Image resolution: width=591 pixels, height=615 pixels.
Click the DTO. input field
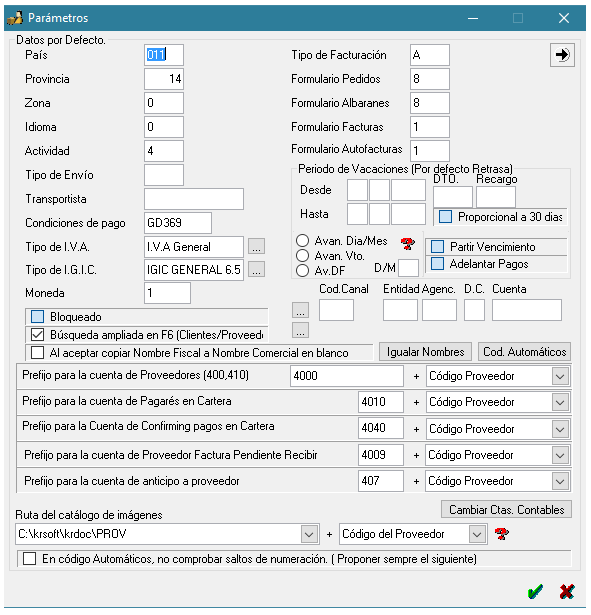[x=453, y=197]
